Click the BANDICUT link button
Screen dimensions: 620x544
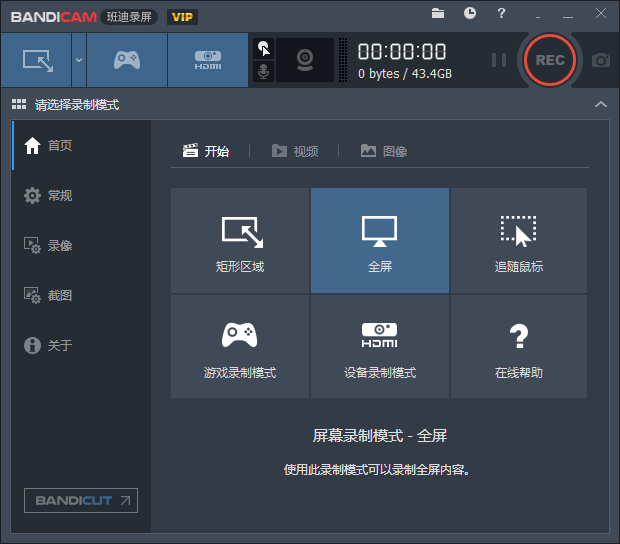pos(81,500)
